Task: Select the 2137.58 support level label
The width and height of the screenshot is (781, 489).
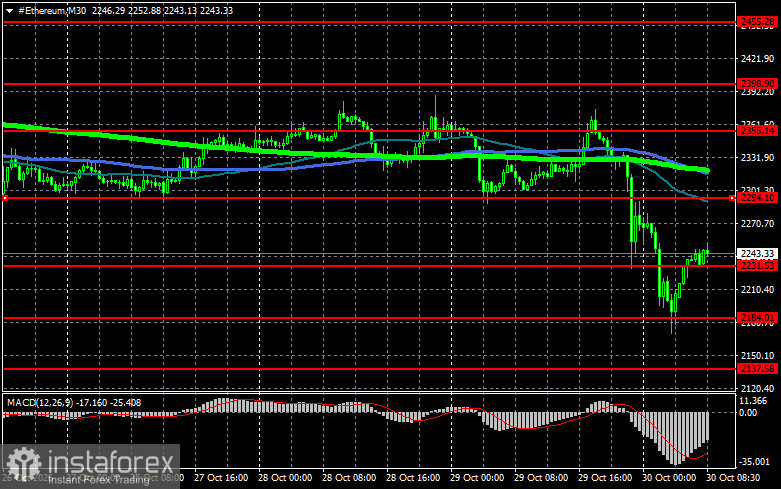Action: (757, 368)
